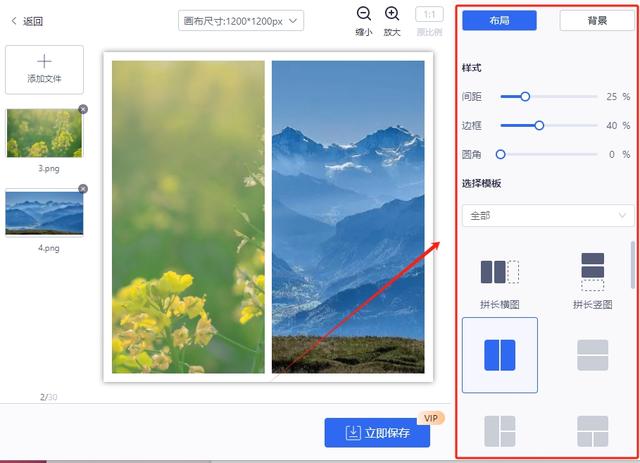Click the 放大 zoom in label
Viewport: 640px width, 463px height.
(392, 32)
